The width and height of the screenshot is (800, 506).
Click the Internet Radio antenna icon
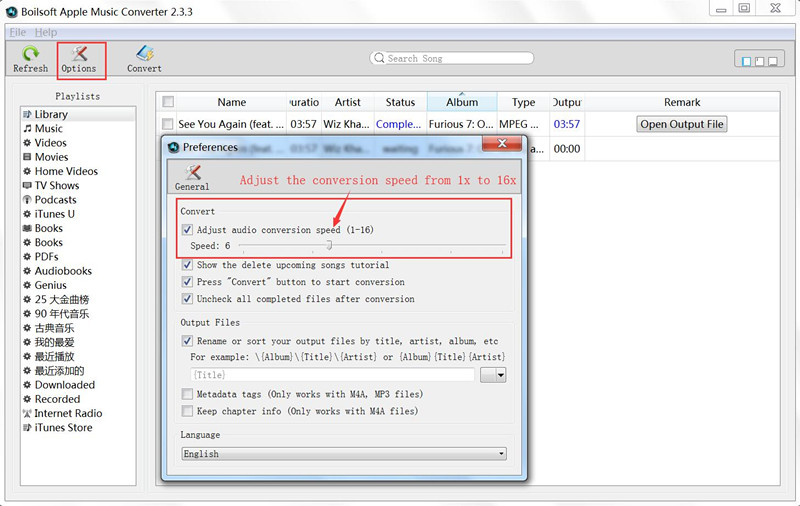point(27,413)
